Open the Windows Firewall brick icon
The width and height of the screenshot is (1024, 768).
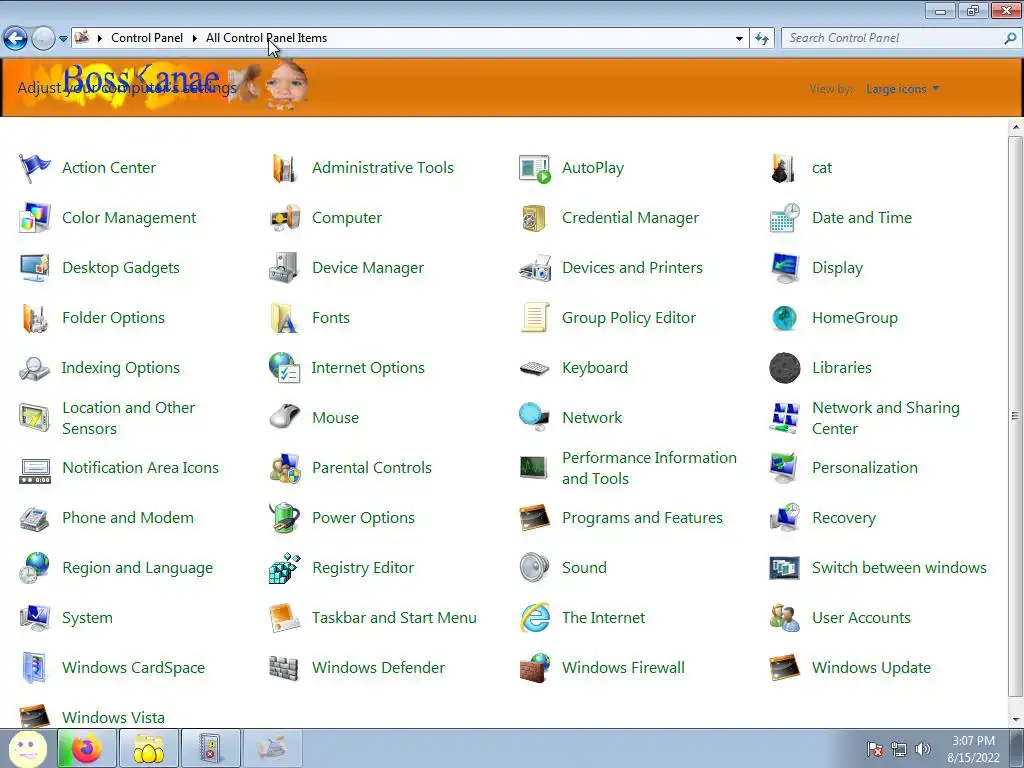(535, 667)
